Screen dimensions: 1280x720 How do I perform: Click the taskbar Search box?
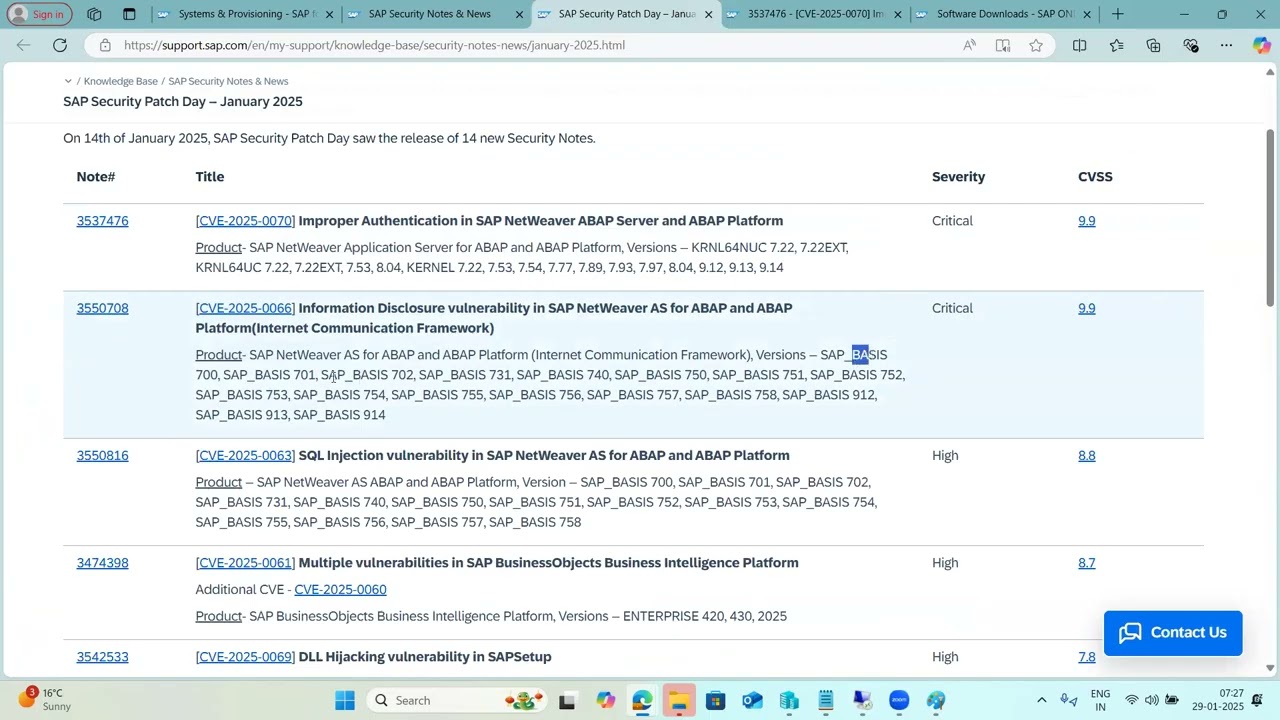457,700
